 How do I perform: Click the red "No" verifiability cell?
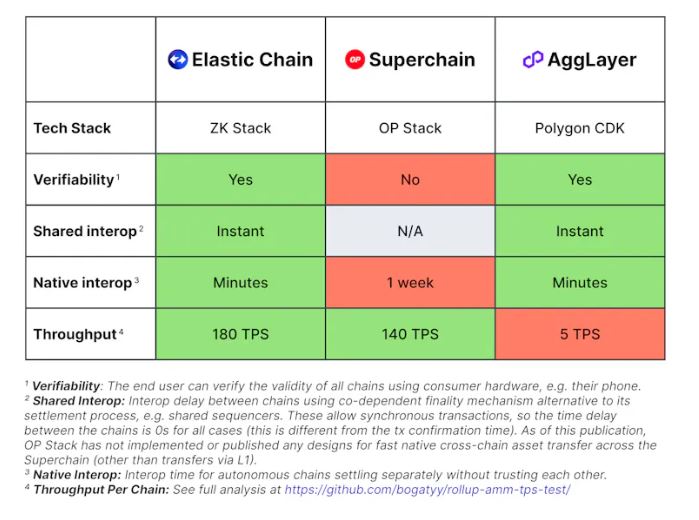pyautogui.click(x=410, y=180)
